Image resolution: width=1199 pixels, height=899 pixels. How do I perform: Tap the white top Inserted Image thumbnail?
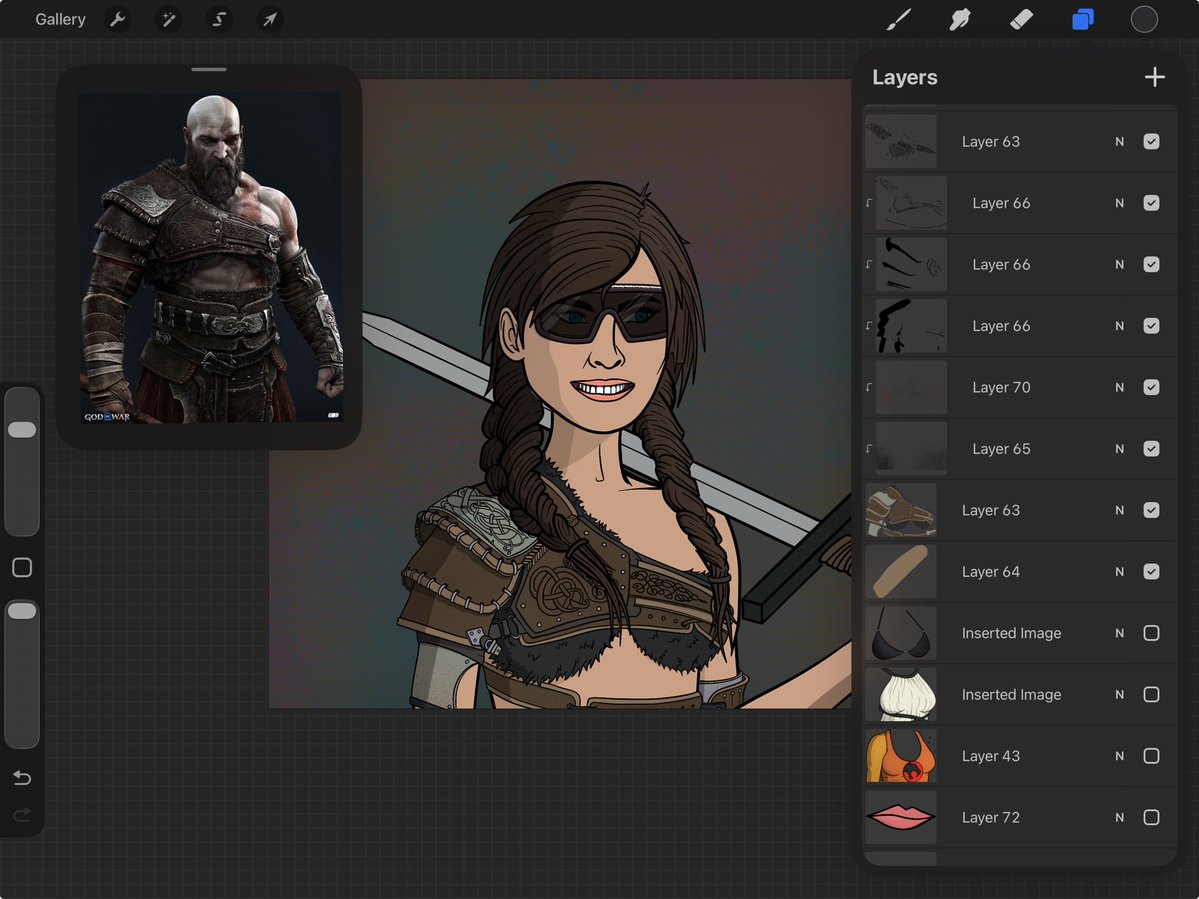(x=901, y=695)
